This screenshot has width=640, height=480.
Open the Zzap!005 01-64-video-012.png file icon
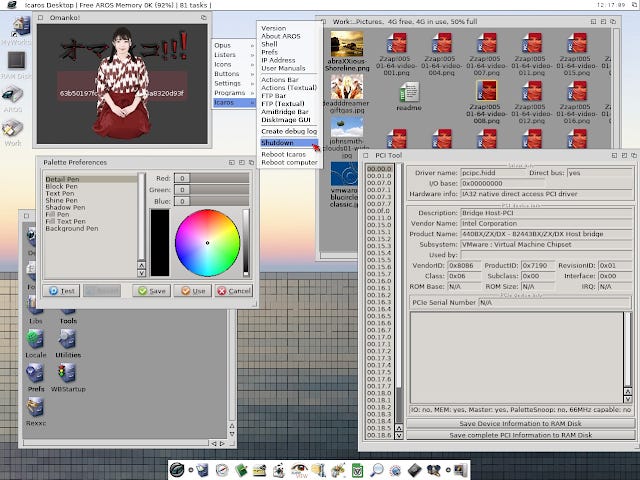coord(532,91)
